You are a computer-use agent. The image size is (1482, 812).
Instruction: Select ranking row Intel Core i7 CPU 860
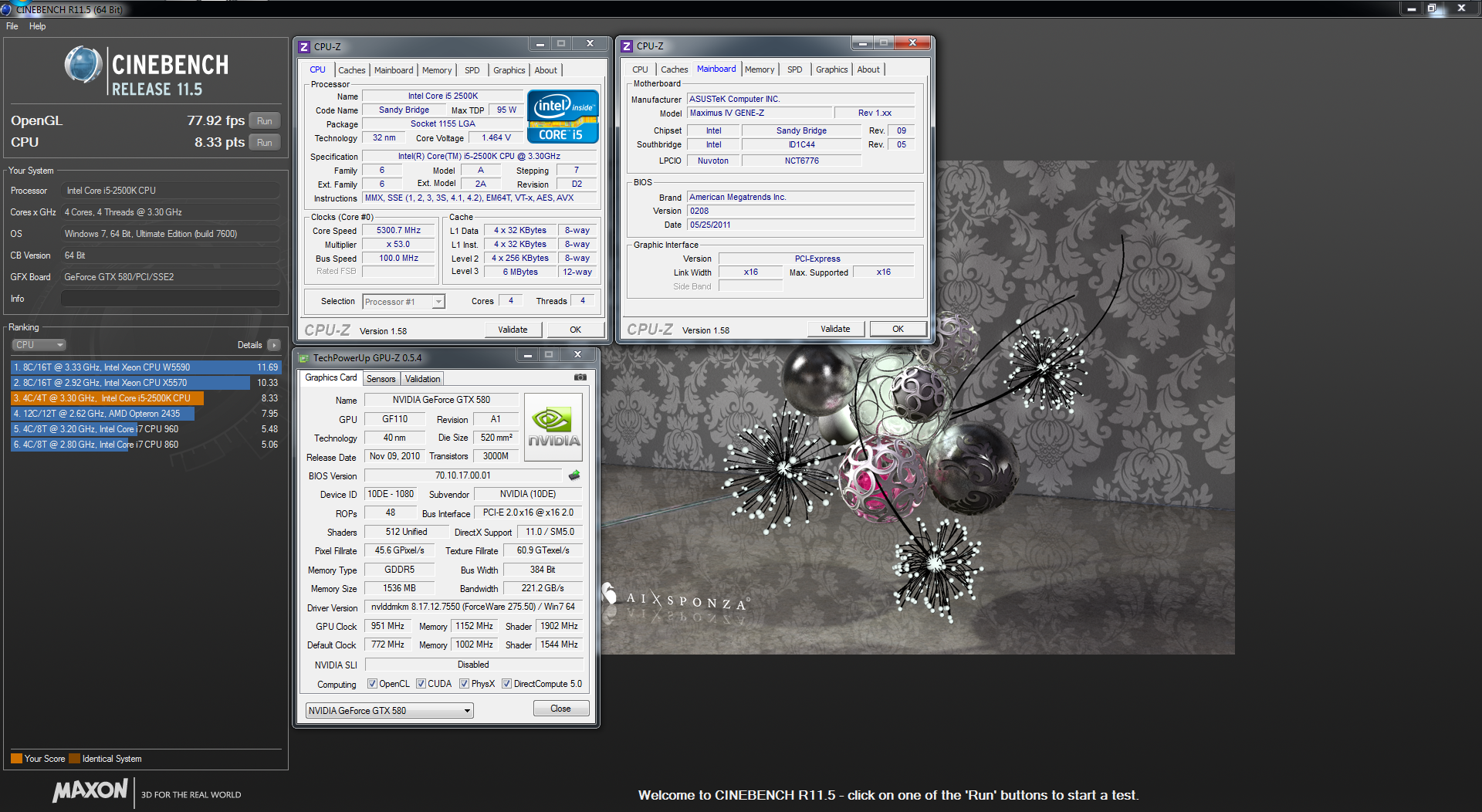[146, 445]
